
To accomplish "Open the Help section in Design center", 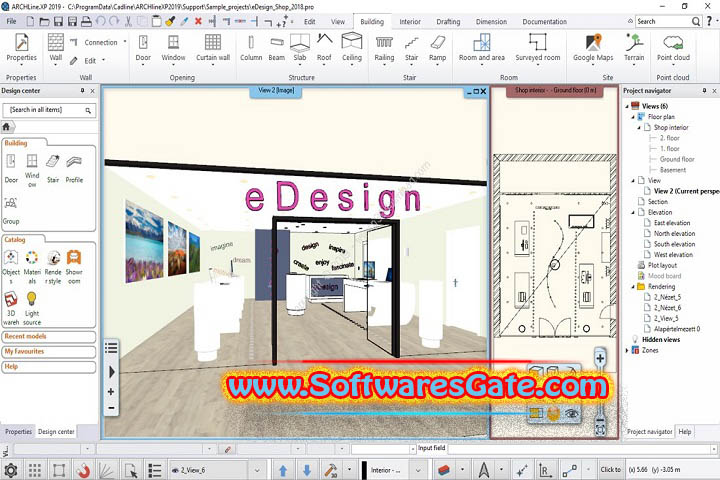I will (x=49, y=367).
